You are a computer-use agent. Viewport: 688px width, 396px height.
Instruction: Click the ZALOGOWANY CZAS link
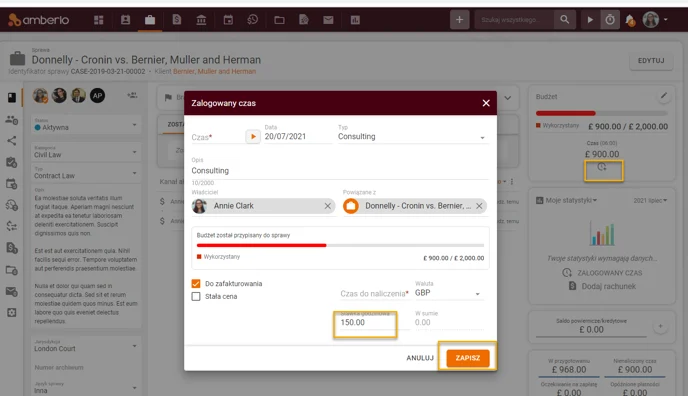tap(609, 273)
